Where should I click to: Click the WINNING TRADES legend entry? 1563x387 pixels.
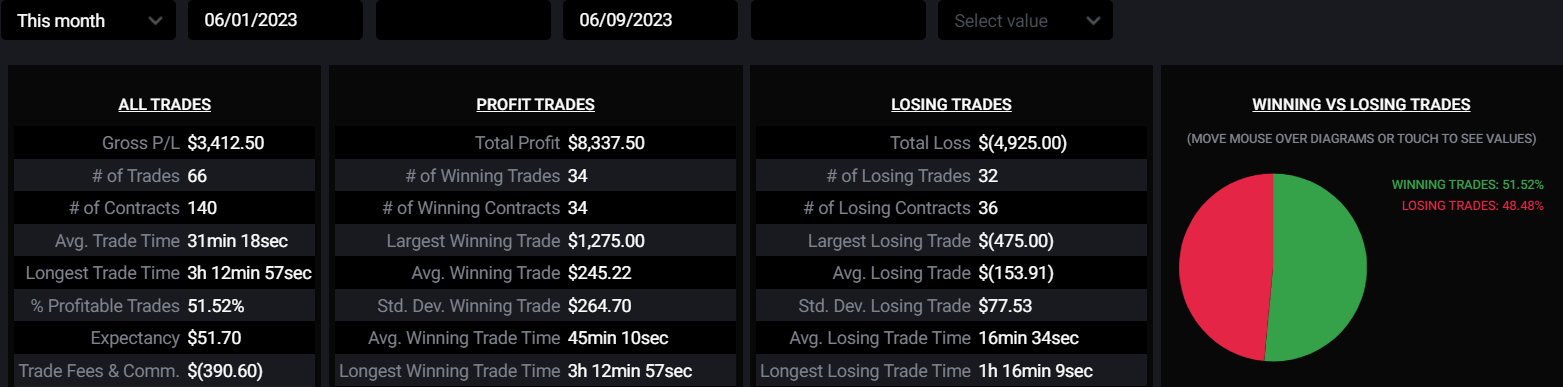[x=1468, y=185]
